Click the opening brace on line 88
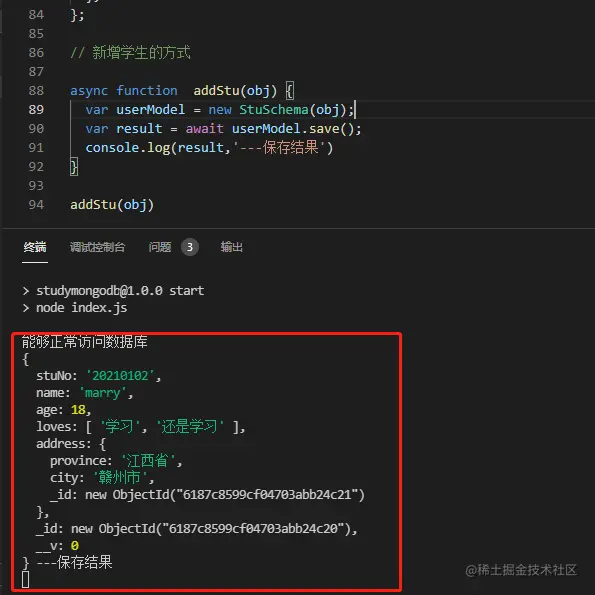595x595 pixels. click(x=290, y=91)
